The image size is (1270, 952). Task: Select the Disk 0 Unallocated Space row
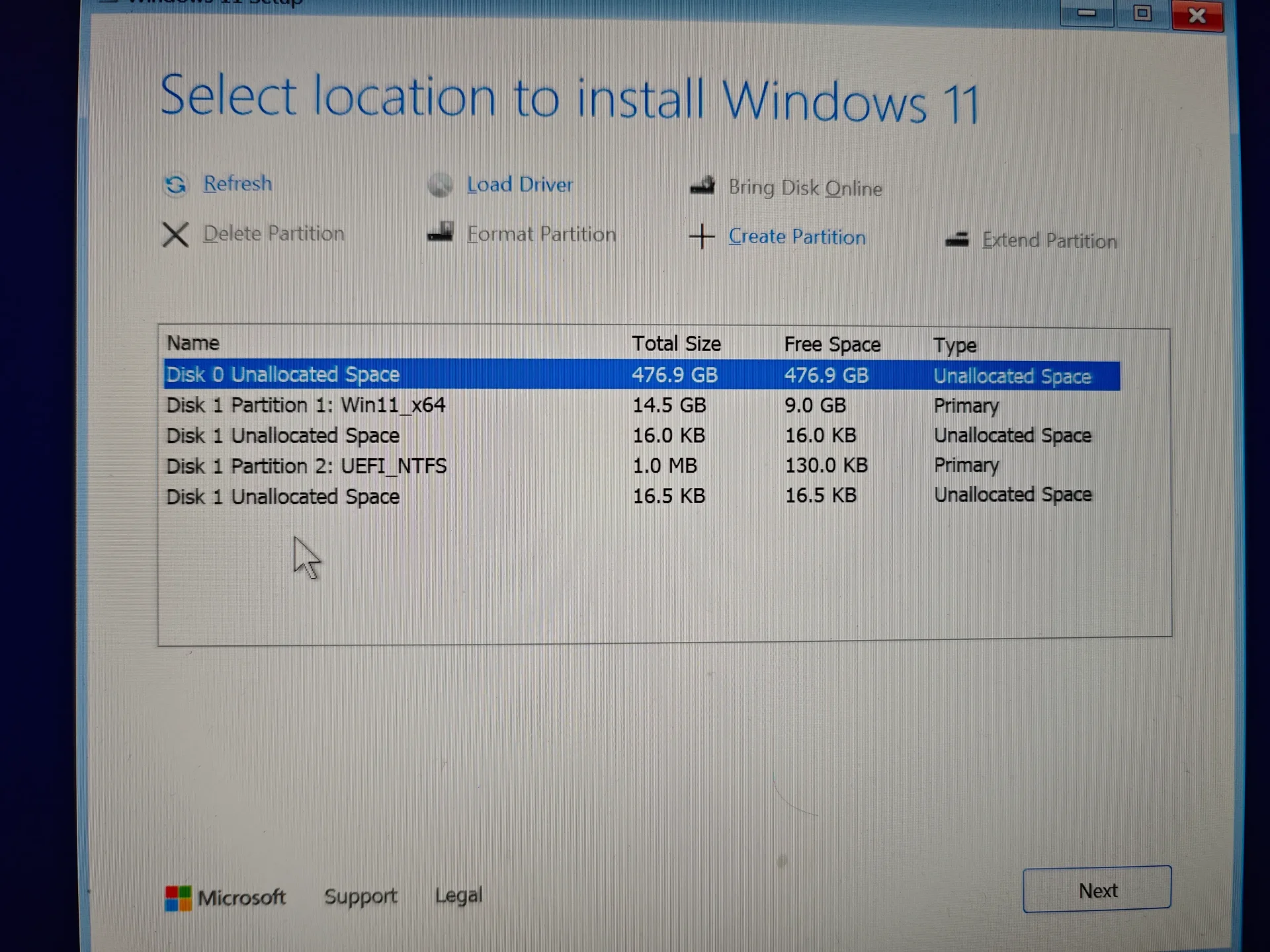[642, 375]
